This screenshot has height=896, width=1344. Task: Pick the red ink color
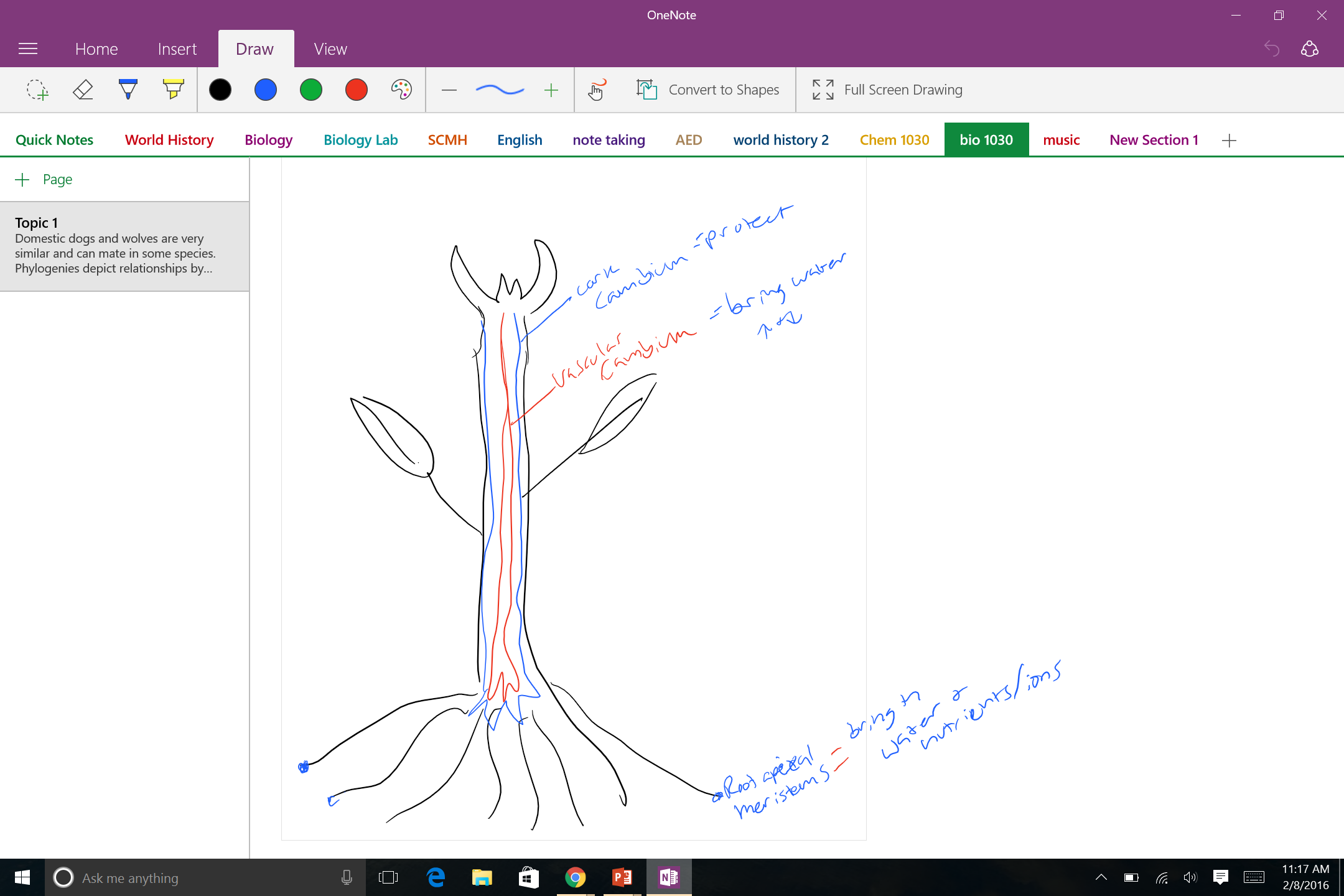point(356,90)
